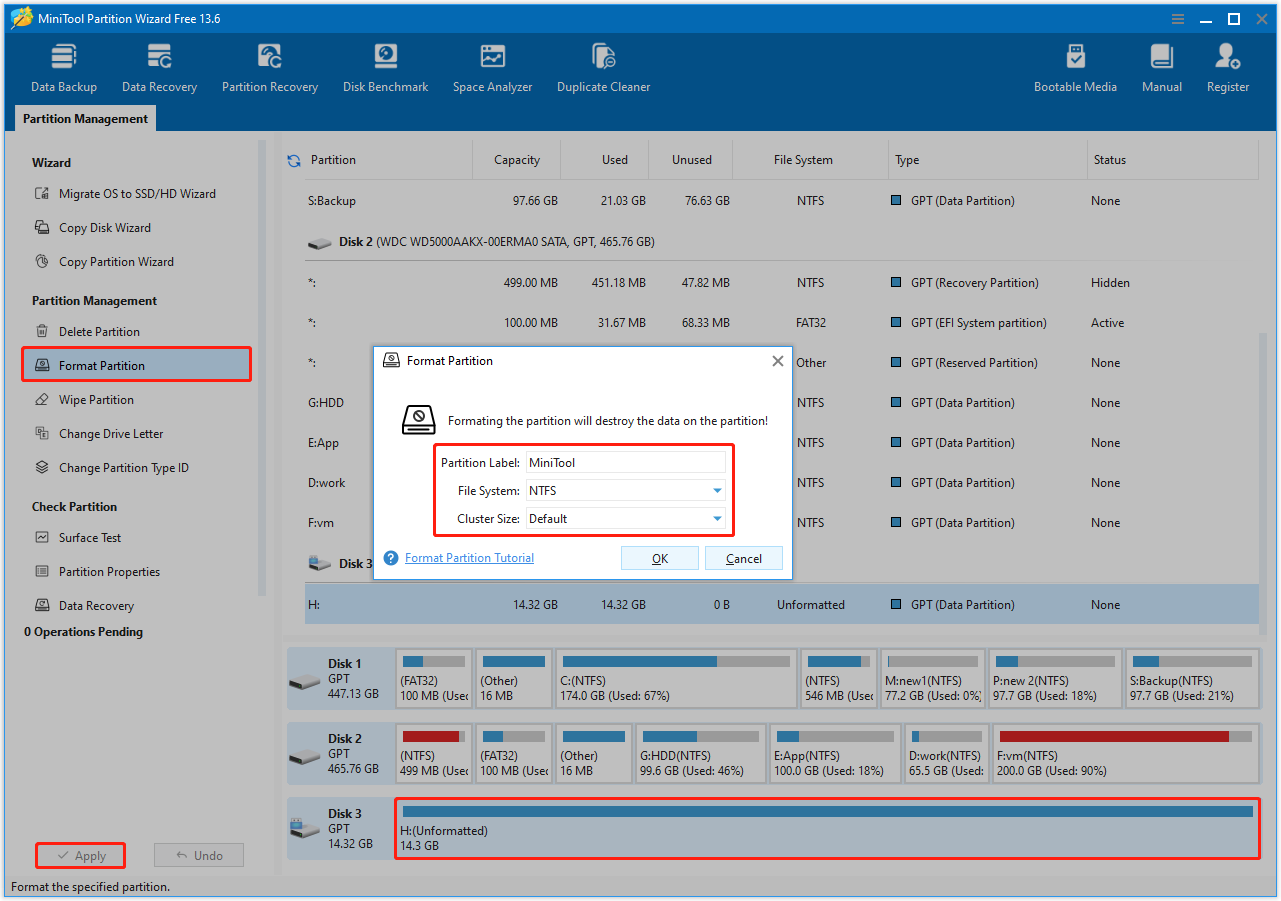The height and width of the screenshot is (901, 1281).
Task: Select the Disk 2 header row
Action: (x=781, y=242)
